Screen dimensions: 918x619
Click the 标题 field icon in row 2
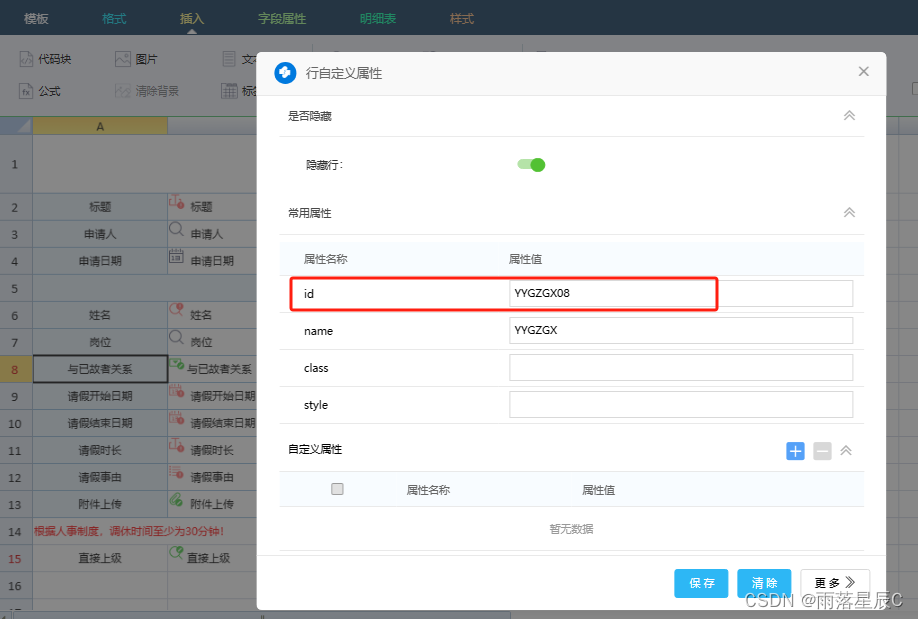coord(176,202)
